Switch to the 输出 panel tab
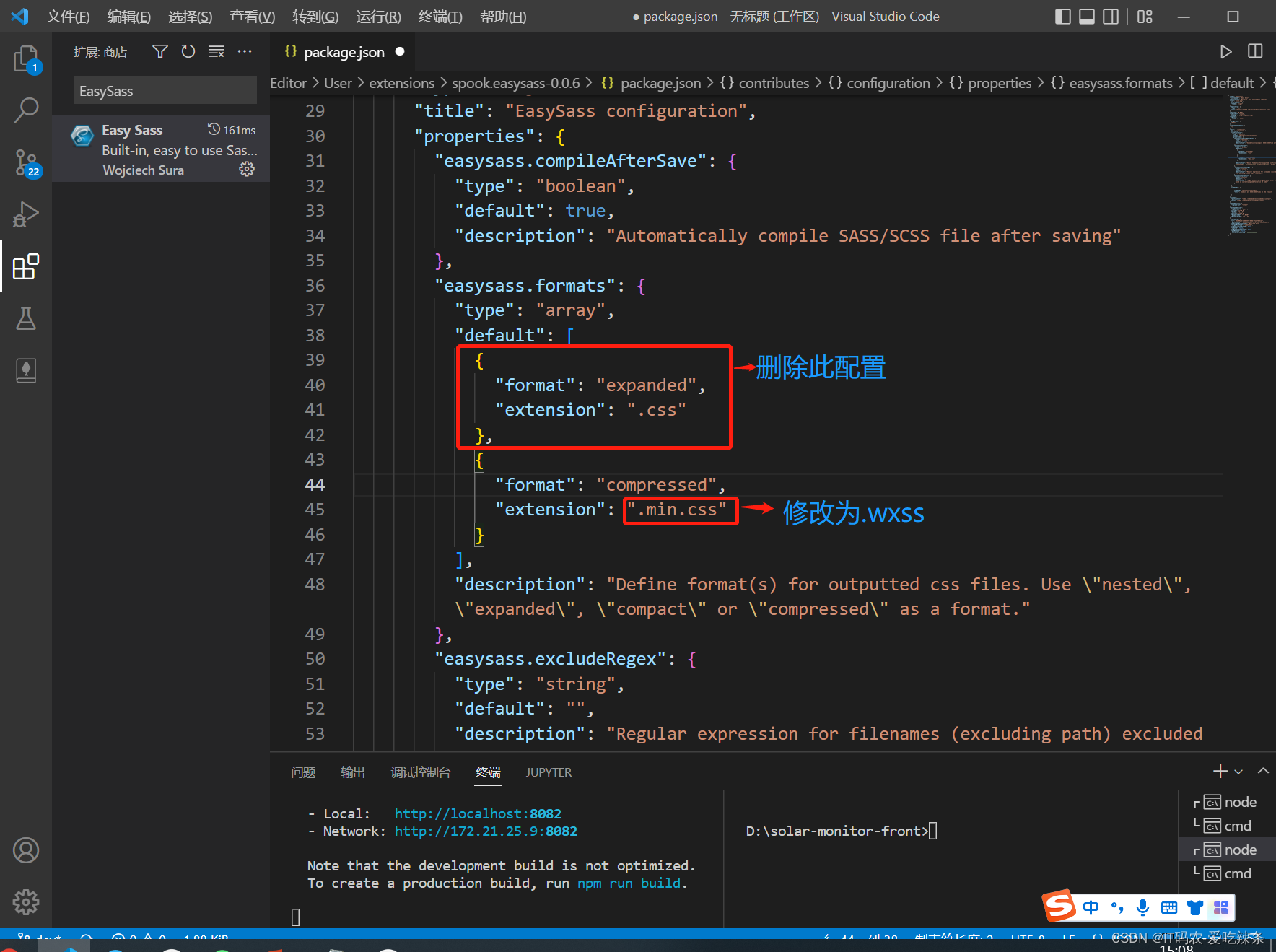Image resolution: width=1276 pixels, height=952 pixels. (353, 772)
